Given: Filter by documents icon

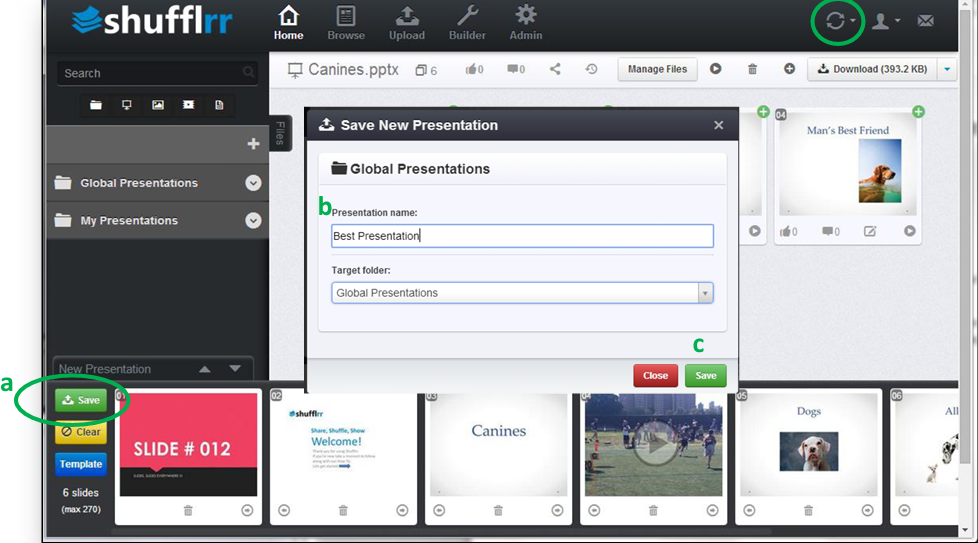Looking at the screenshot, I should (219, 105).
